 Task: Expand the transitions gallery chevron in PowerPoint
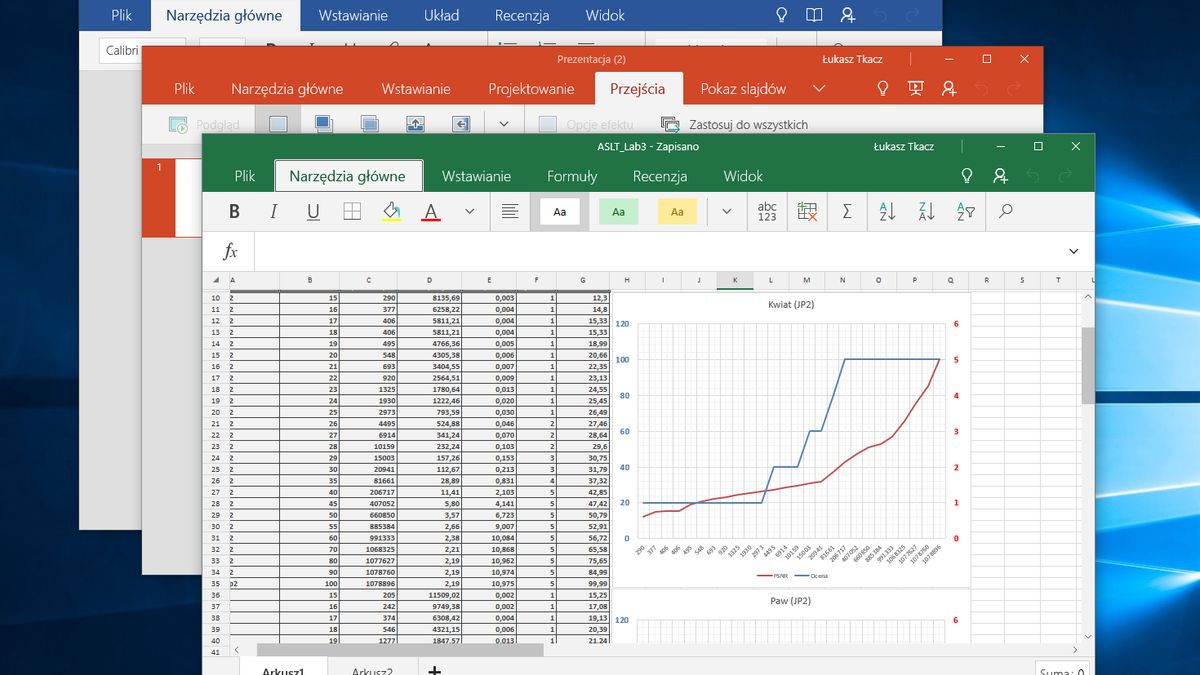(504, 124)
